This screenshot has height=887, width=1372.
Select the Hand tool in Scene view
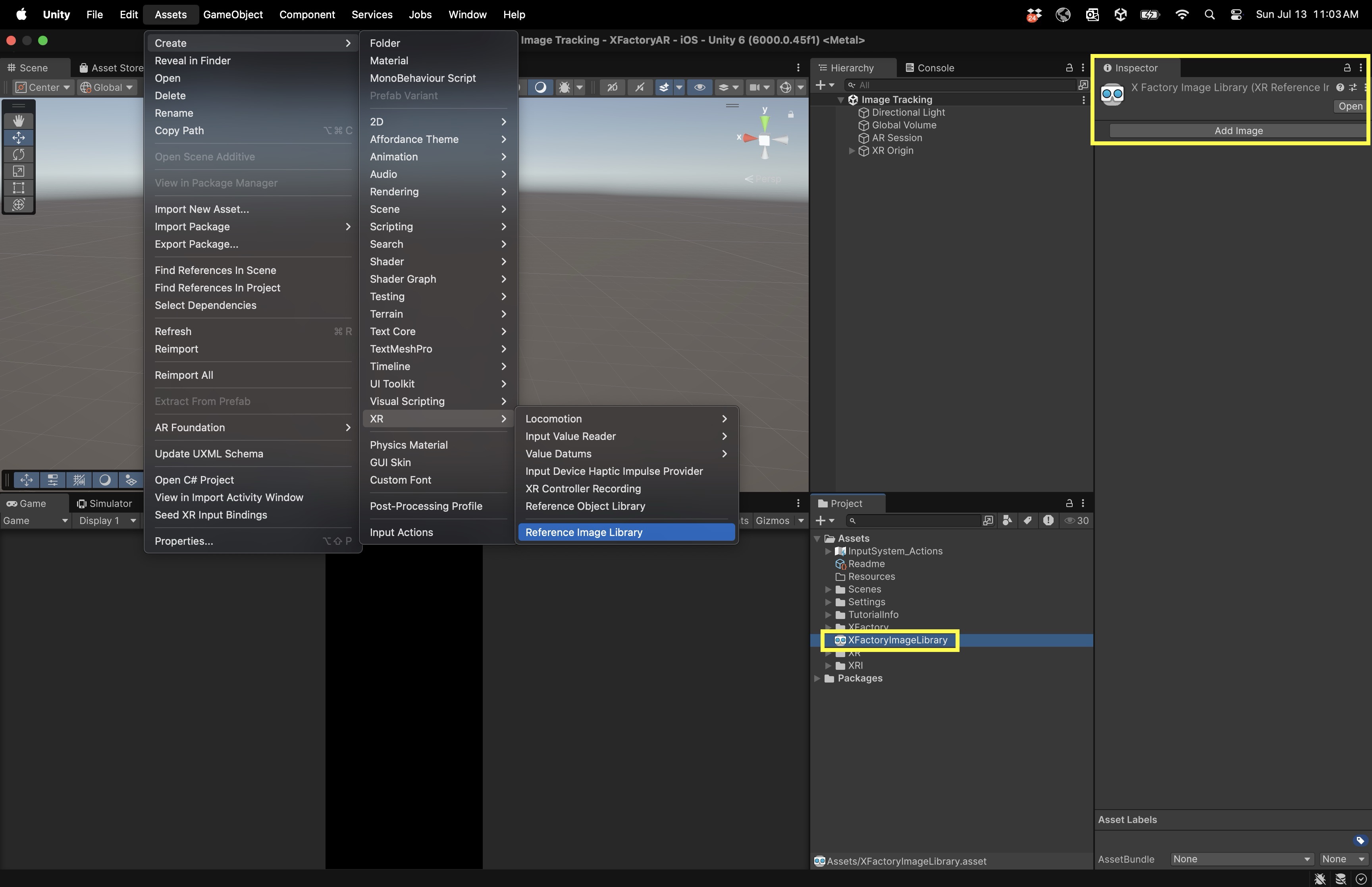point(18,120)
